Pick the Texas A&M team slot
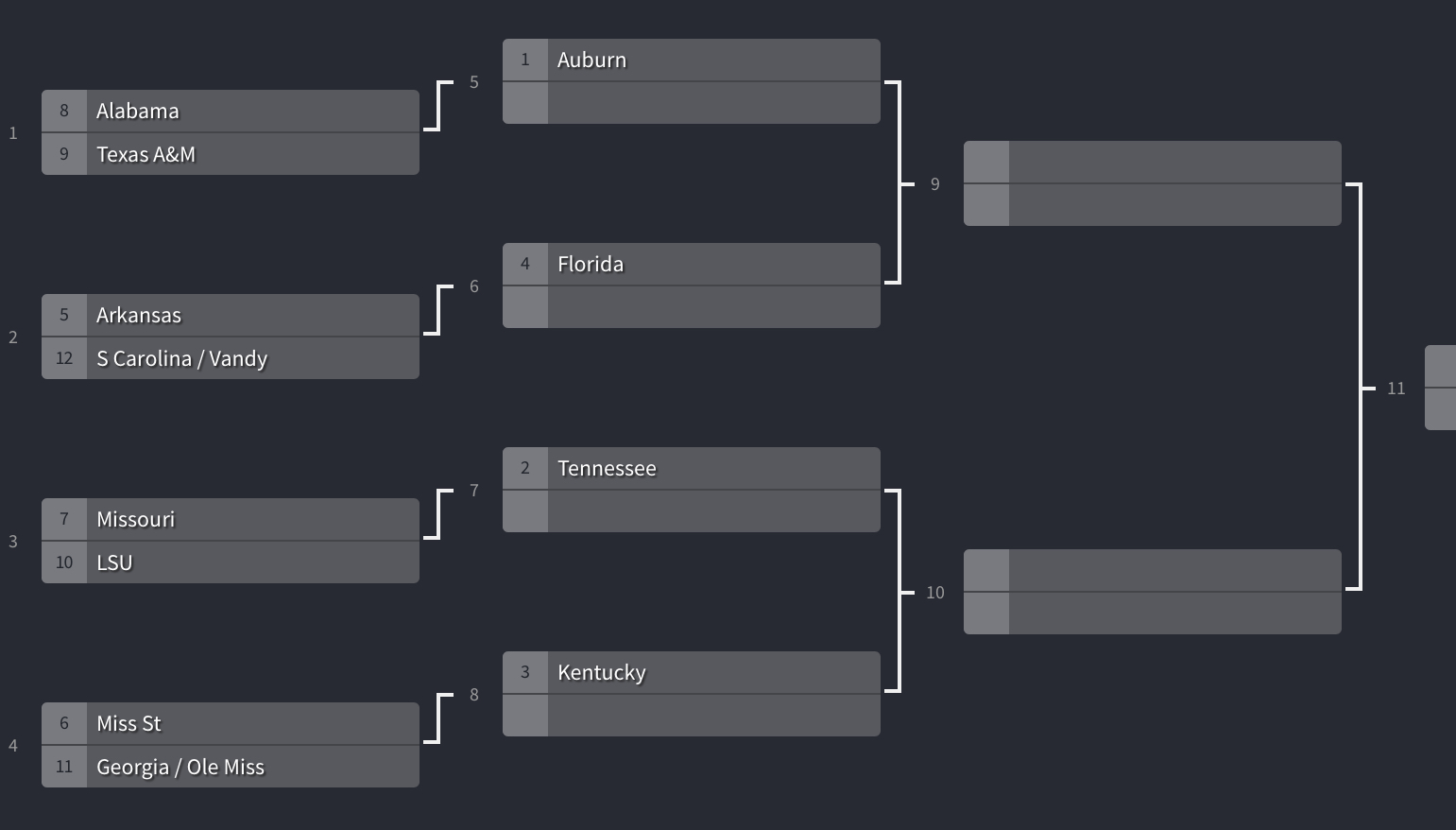 pos(231,154)
